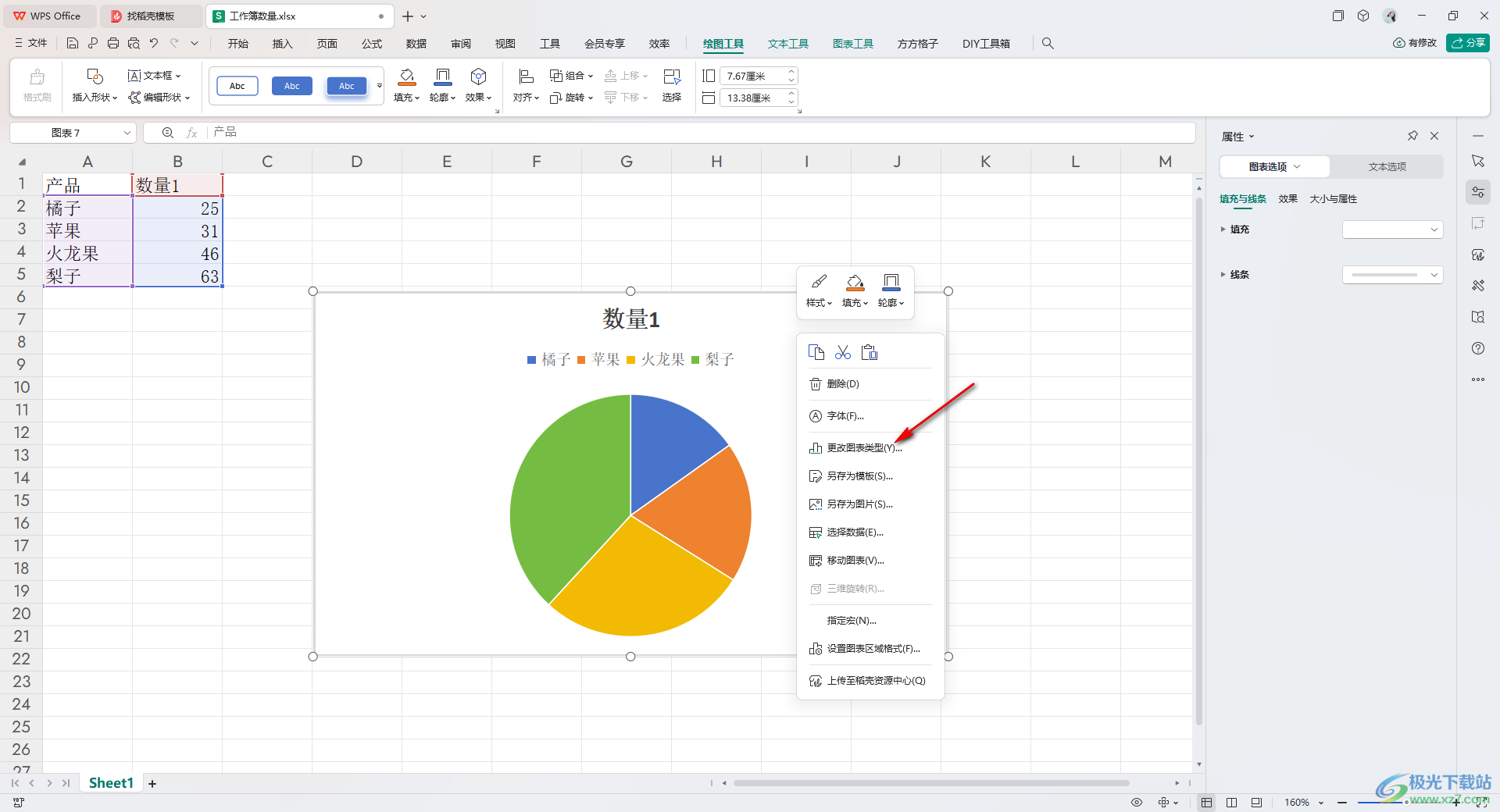Click the zoom lens icon in the formula bar
Viewport: 1500px width, 812px height.
(x=167, y=133)
